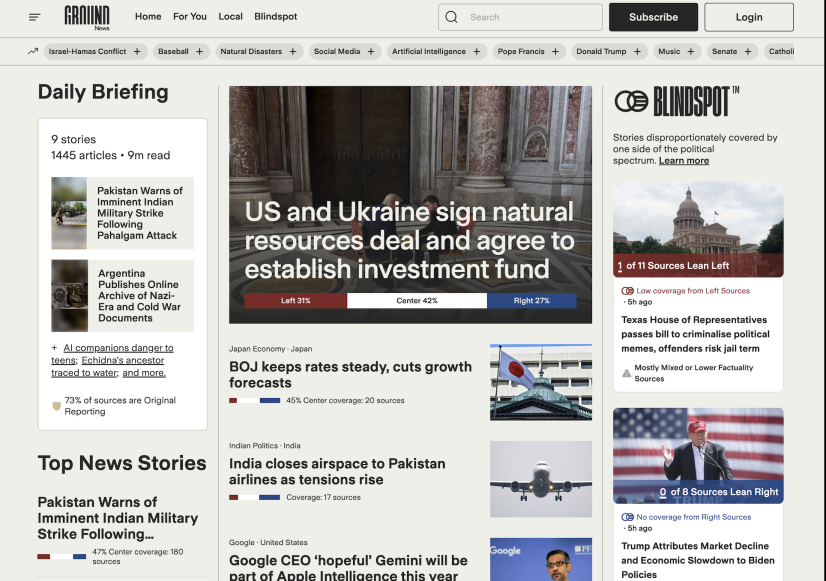This screenshot has height=581, width=826.
Task: Open Pakistan Warns story under Top News
Action: point(118,518)
